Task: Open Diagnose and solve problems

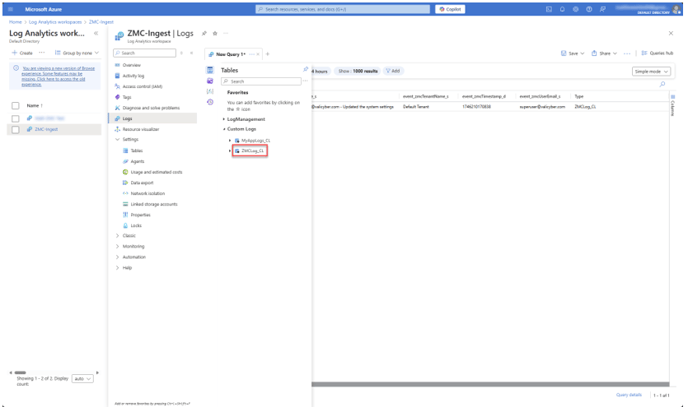Action: pyautogui.click(x=152, y=108)
